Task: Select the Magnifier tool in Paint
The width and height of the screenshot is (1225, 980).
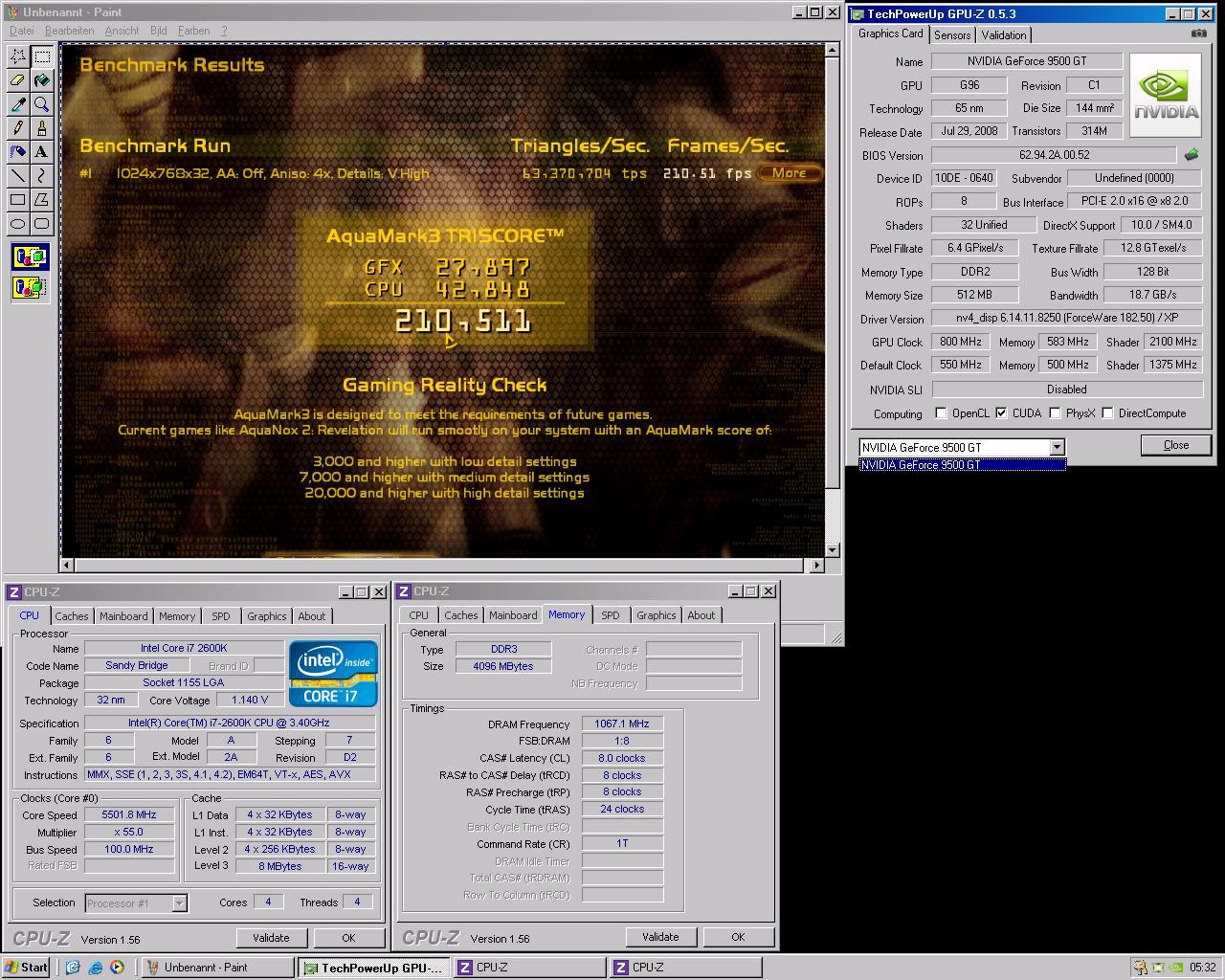Action: 42,104
